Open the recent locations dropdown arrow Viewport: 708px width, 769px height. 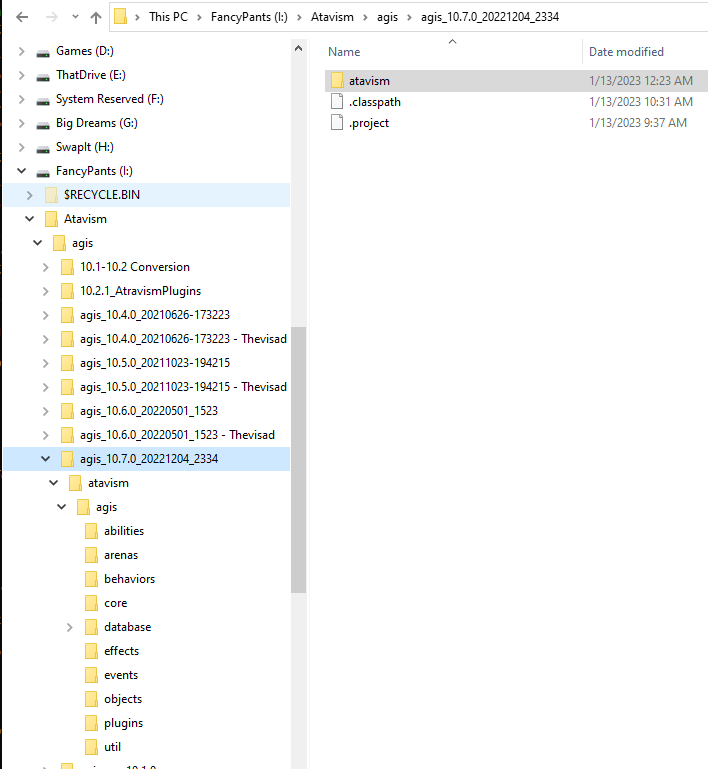point(75,17)
